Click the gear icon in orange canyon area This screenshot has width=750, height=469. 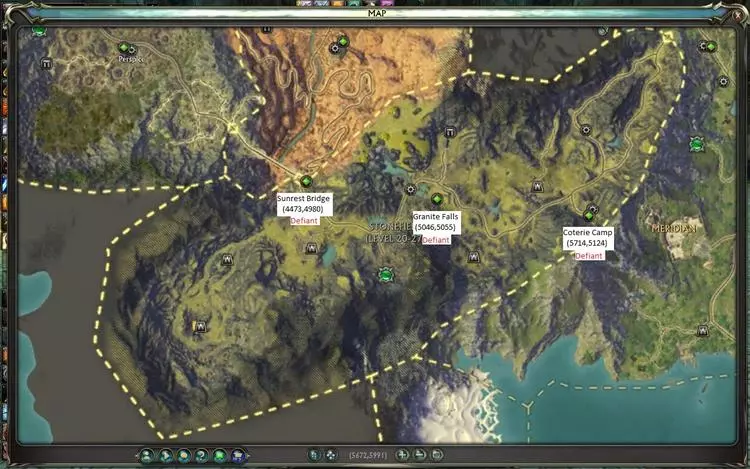(335, 48)
